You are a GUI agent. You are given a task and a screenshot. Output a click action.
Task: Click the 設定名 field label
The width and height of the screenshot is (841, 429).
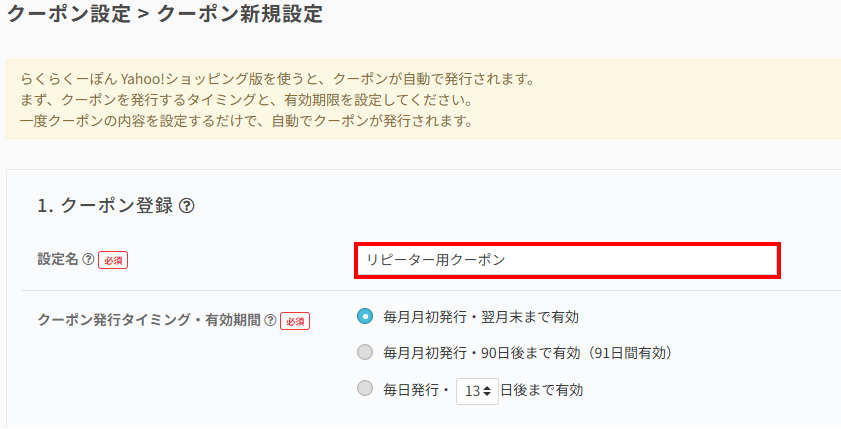[x=58, y=260]
